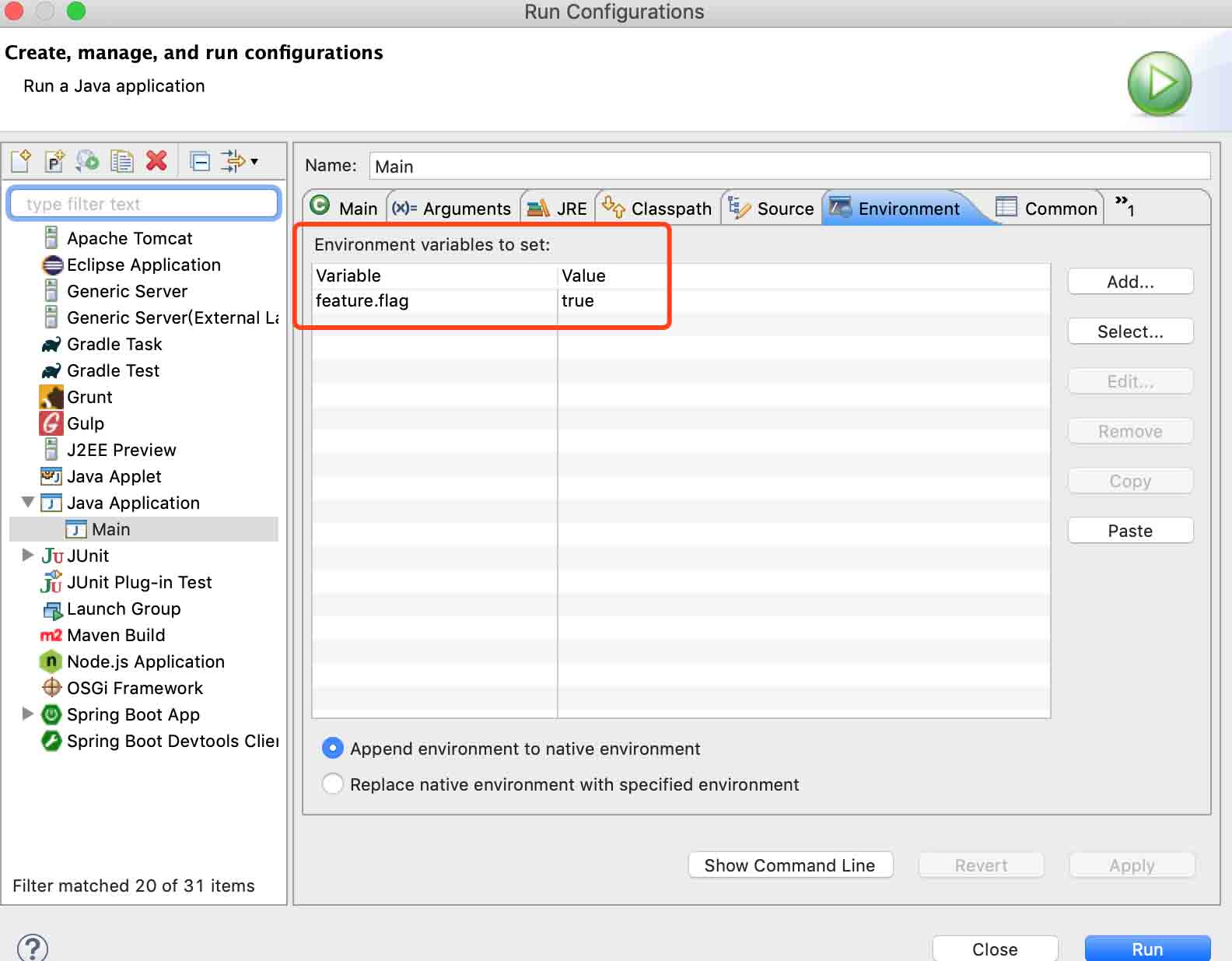The width and height of the screenshot is (1232, 961).
Task: Select Replace native environment with specified environment
Action: coord(332,784)
